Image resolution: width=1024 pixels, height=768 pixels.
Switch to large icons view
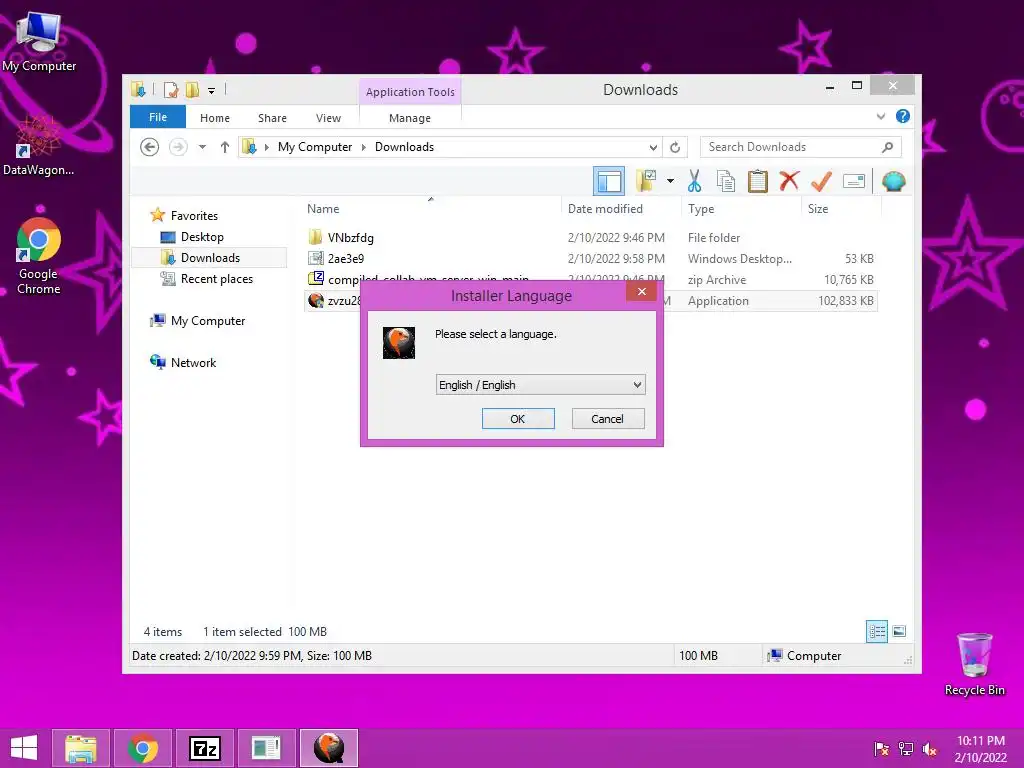pyautogui.click(x=899, y=631)
